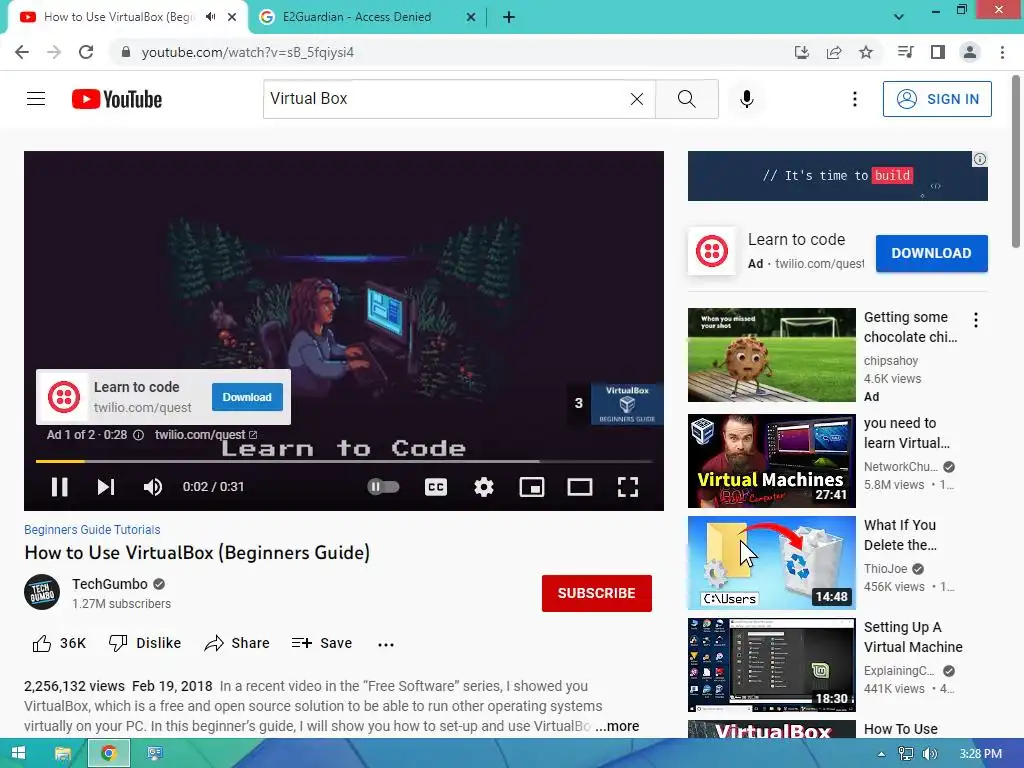Click the ad info icon on build banner
Screen dimensions: 1024x768
click(980, 159)
